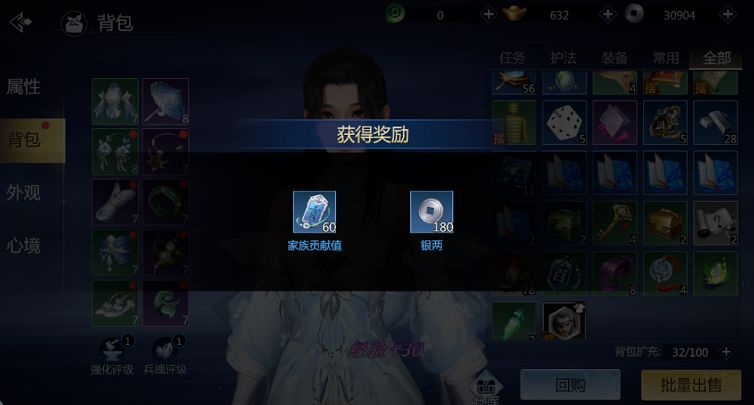
Task: Add gold ingots with plus button
Action: click(608, 15)
